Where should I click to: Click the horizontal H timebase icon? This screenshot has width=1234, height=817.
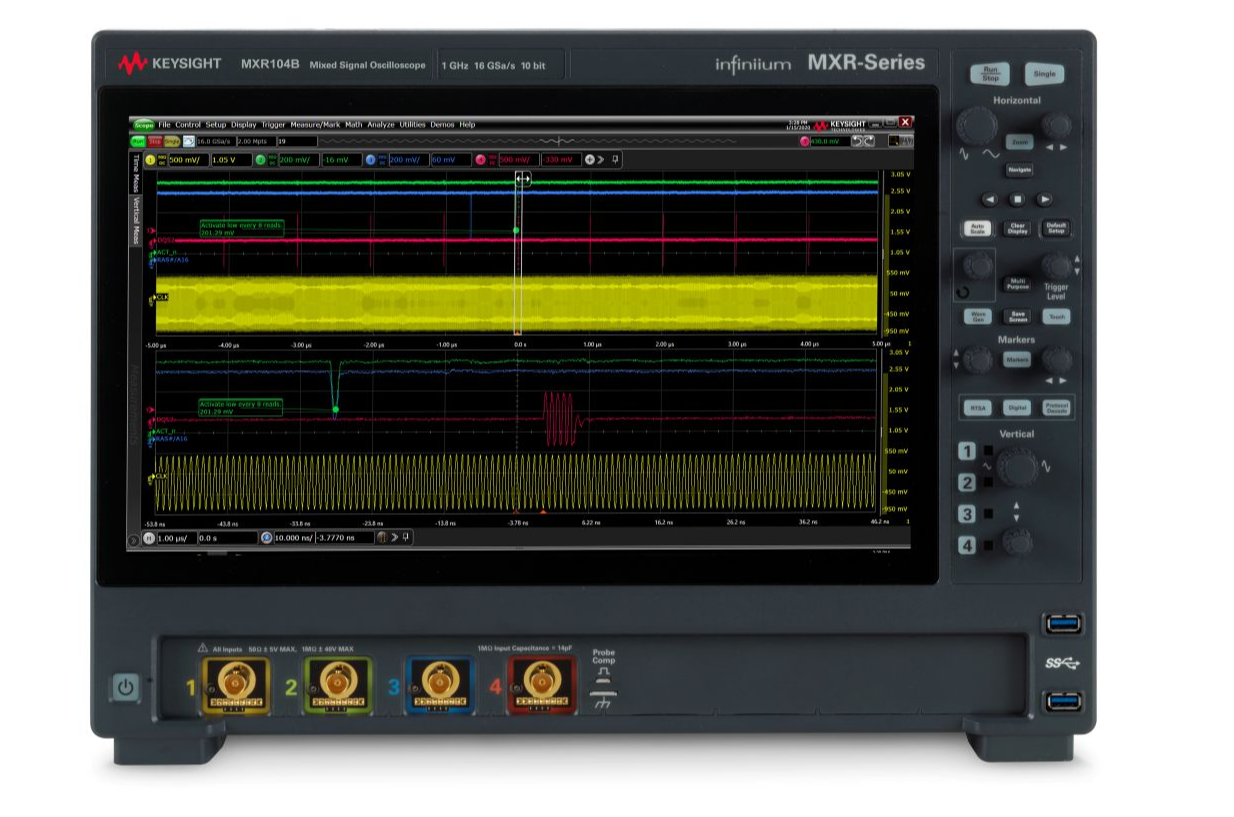pos(149,538)
